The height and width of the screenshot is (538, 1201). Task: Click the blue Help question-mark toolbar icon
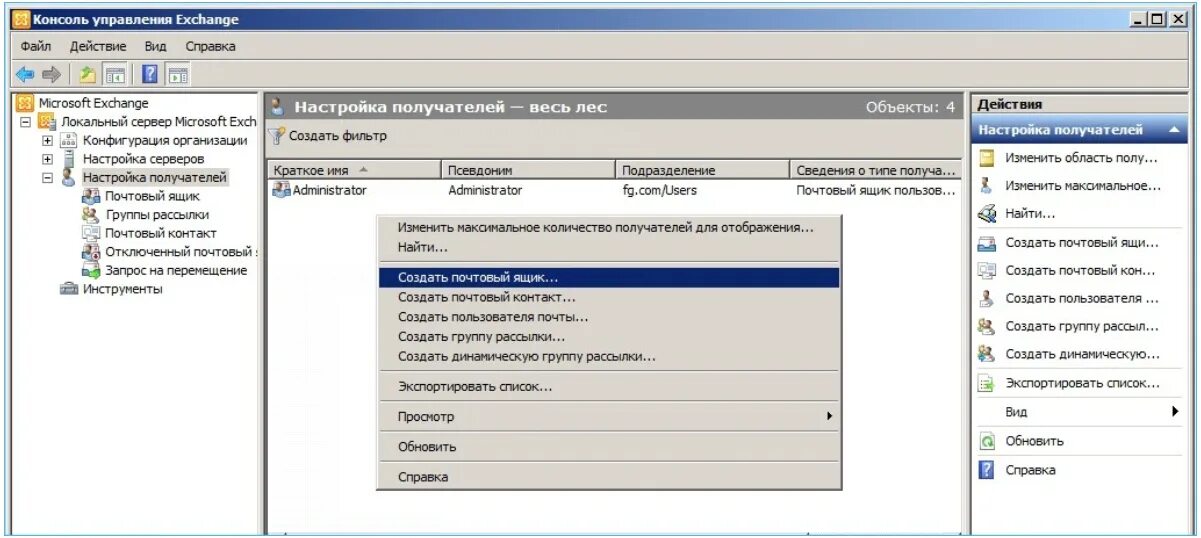[150, 74]
